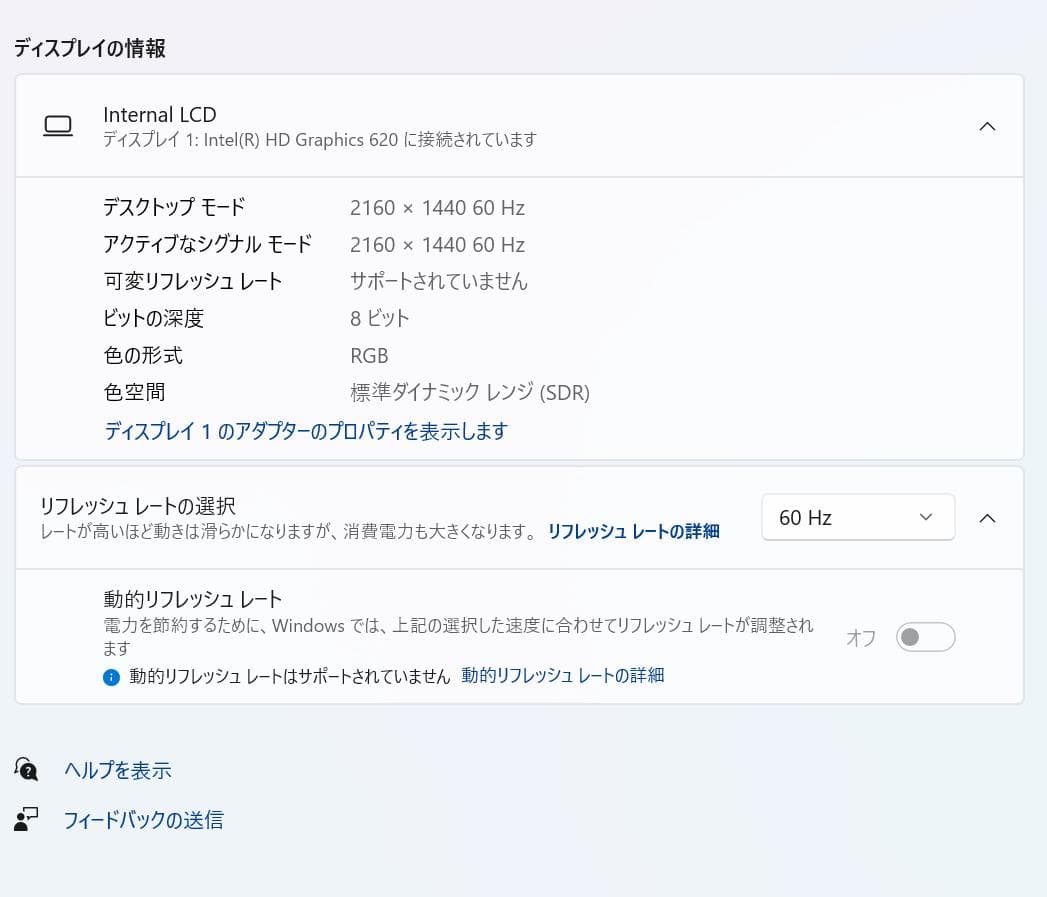Screen dimensions: 1047x897
Task: Click the ヘルプを表示 link
Action: click(117, 770)
